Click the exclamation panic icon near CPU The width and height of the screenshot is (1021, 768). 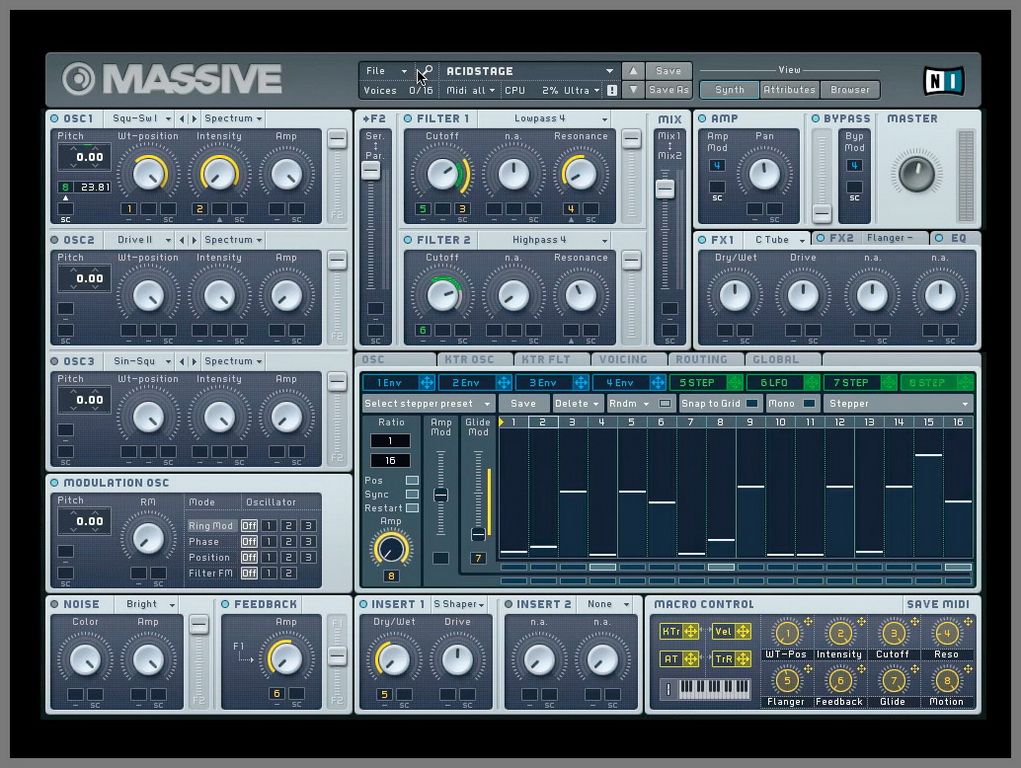click(612, 91)
